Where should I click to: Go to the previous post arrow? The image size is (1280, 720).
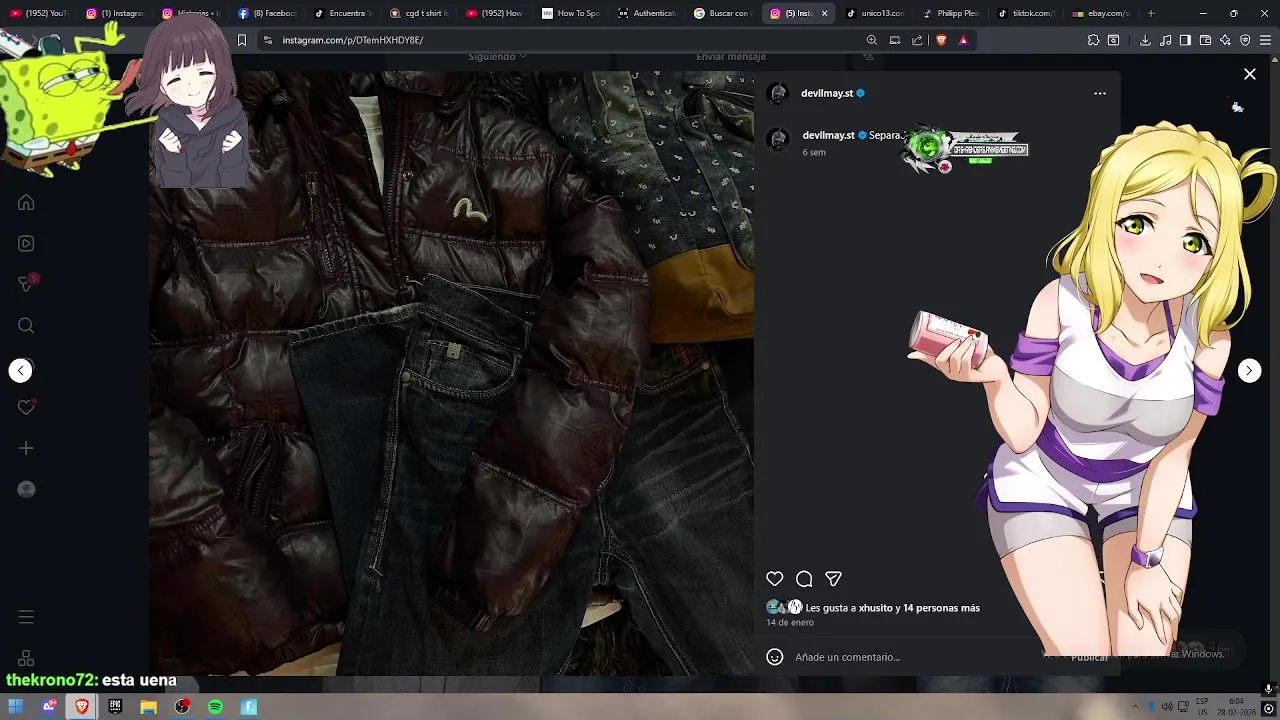pos(21,371)
